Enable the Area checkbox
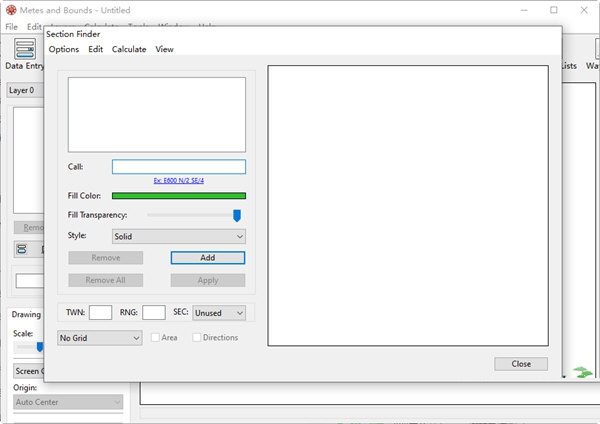 coord(156,338)
